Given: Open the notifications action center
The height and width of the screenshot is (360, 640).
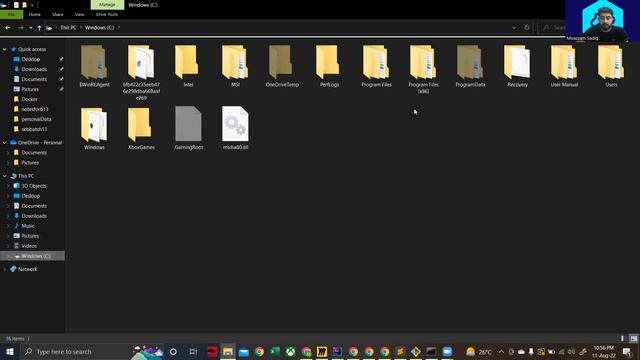Looking at the screenshot, I should (x=627, y=351).
